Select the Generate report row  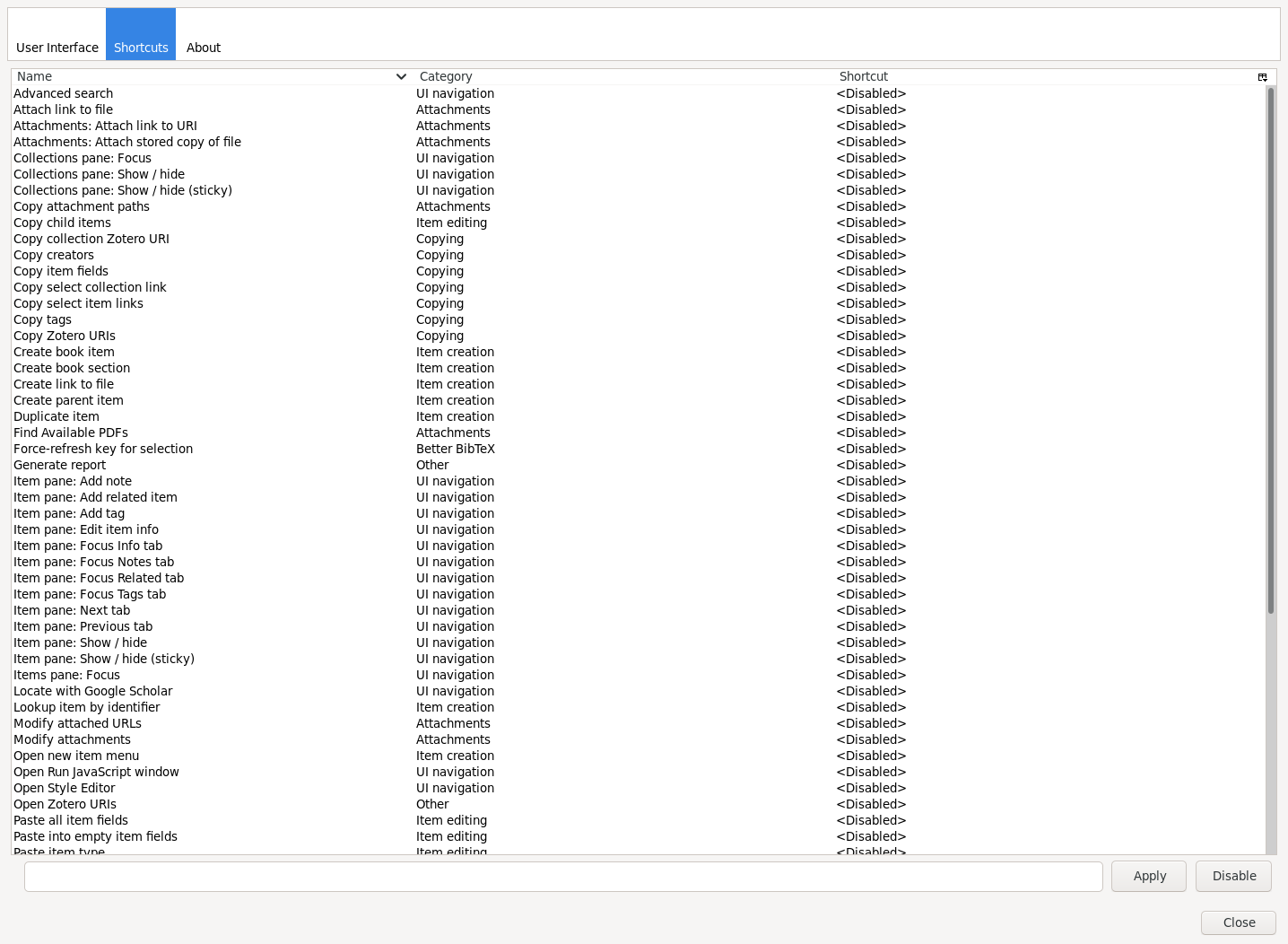tap(638, 465)
